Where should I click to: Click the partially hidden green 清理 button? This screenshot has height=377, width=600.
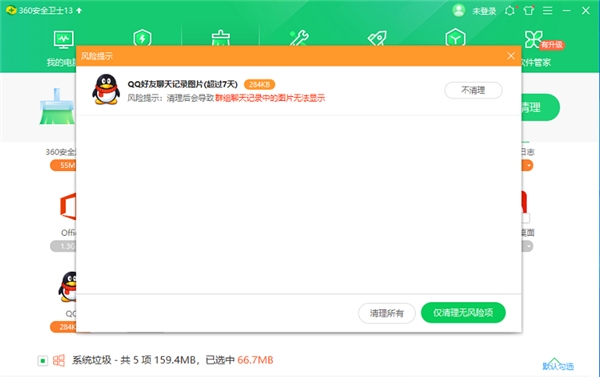coord(540,107)
